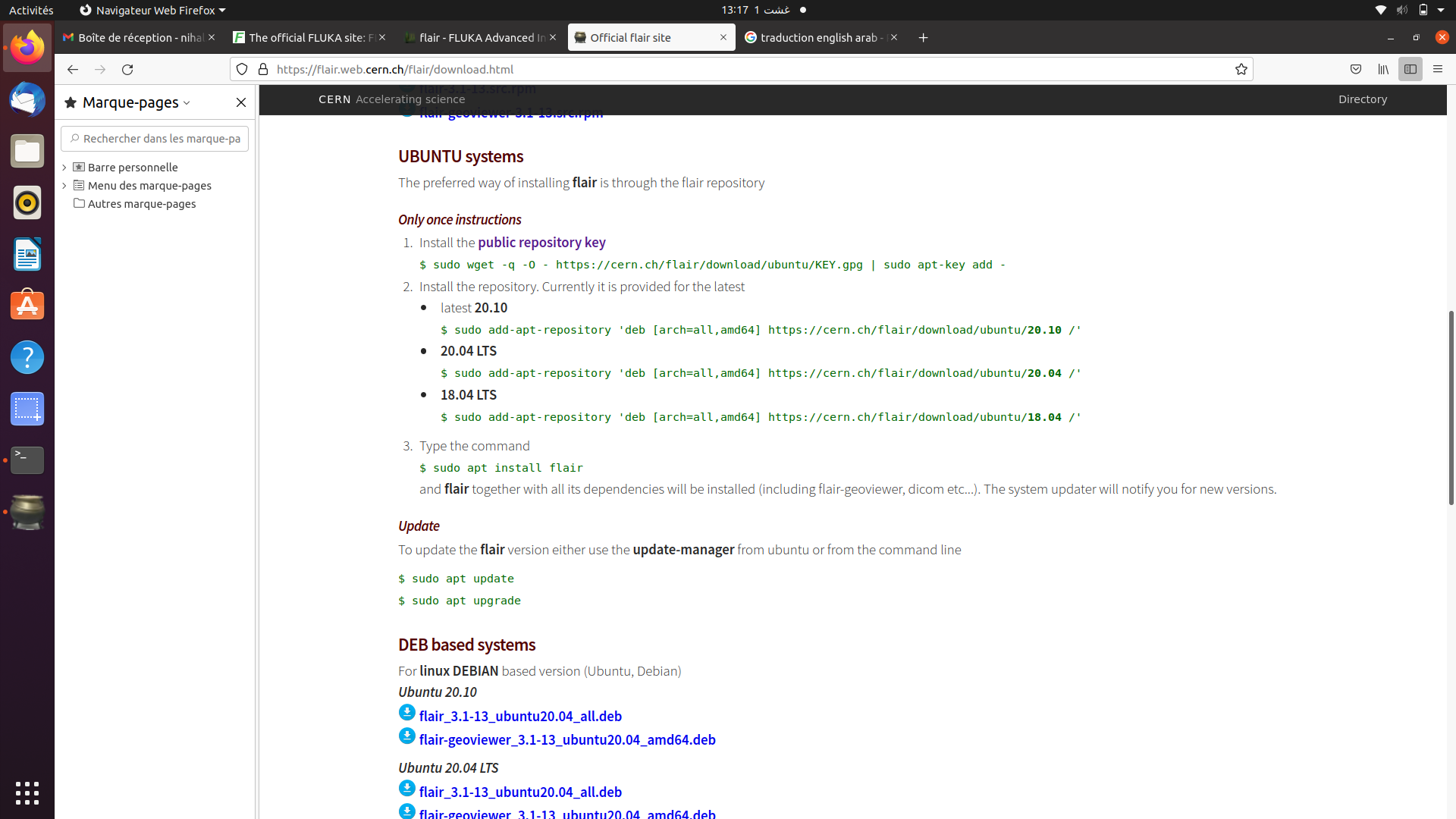Close the bookmarks sidebar
Image resolution: width=1456 pixels, height=819 pixels.
point(241,102)
